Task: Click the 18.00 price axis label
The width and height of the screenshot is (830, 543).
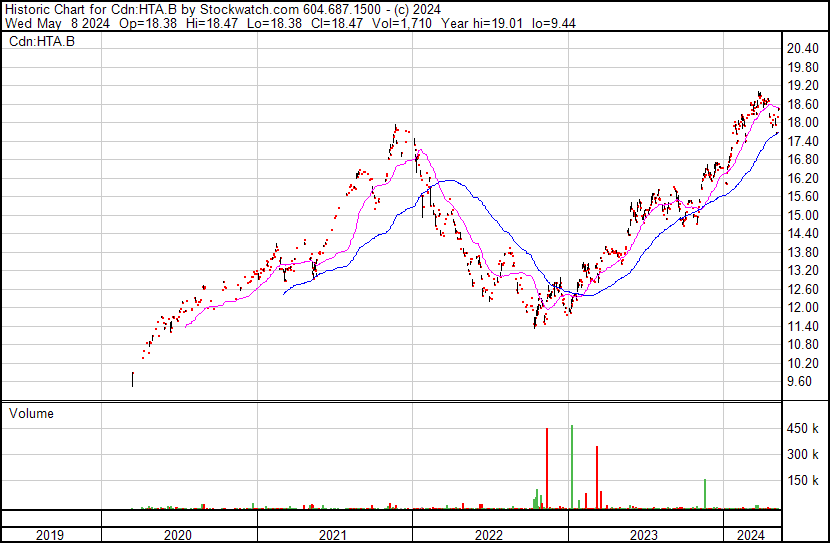Action: coord(802,123)
